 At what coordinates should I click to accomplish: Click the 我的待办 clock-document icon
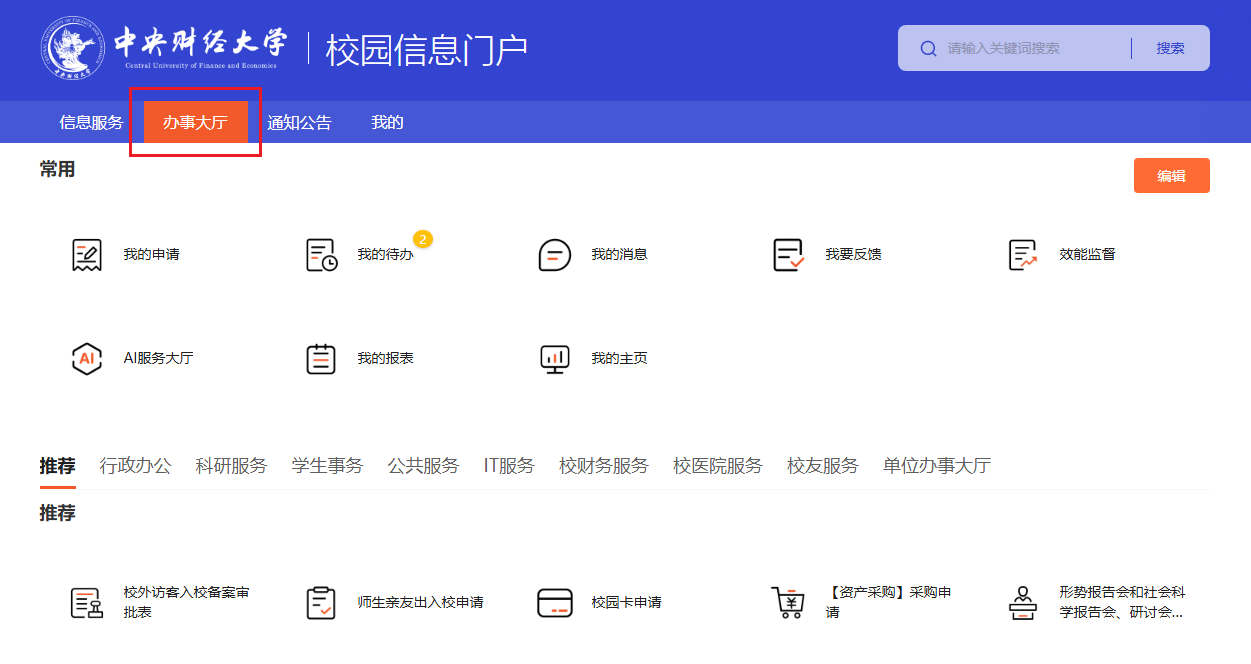coord(321,255)
